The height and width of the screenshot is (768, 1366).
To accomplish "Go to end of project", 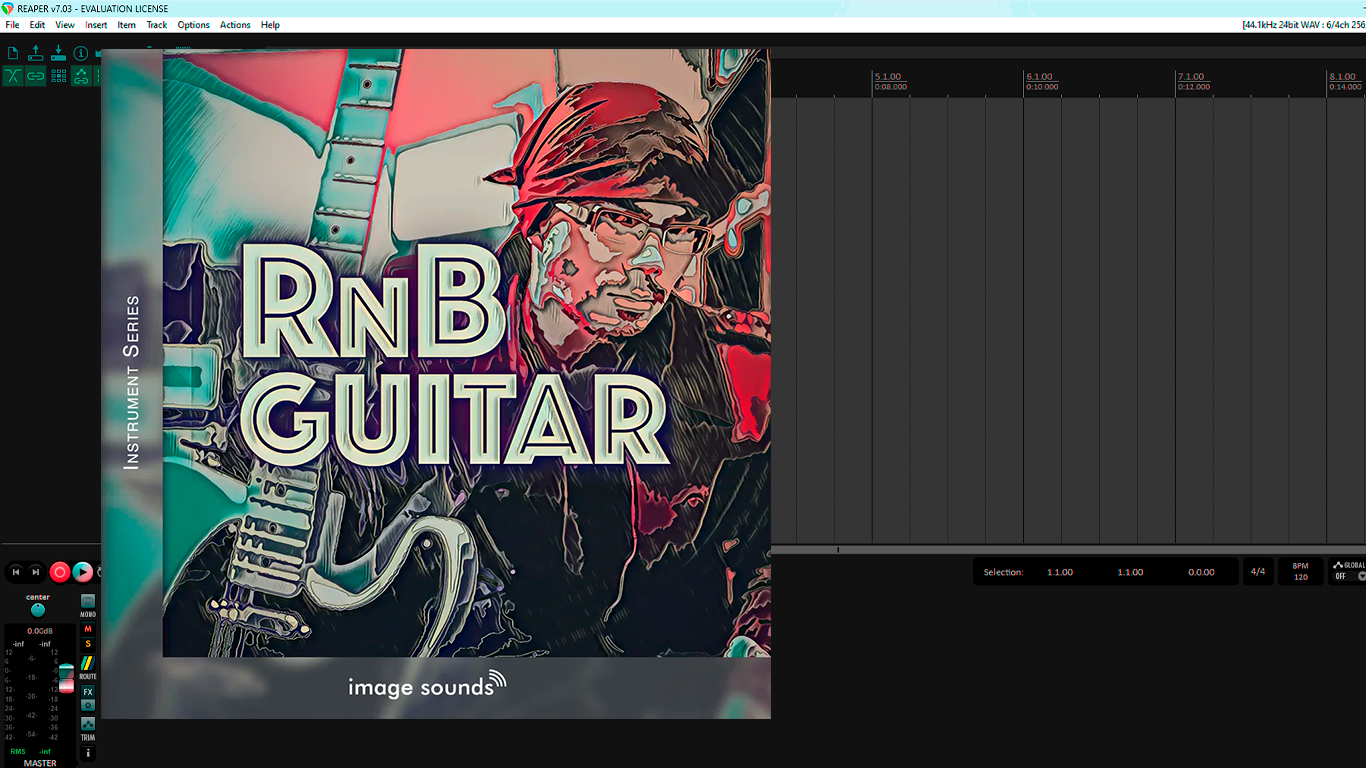I will point(36,572).
